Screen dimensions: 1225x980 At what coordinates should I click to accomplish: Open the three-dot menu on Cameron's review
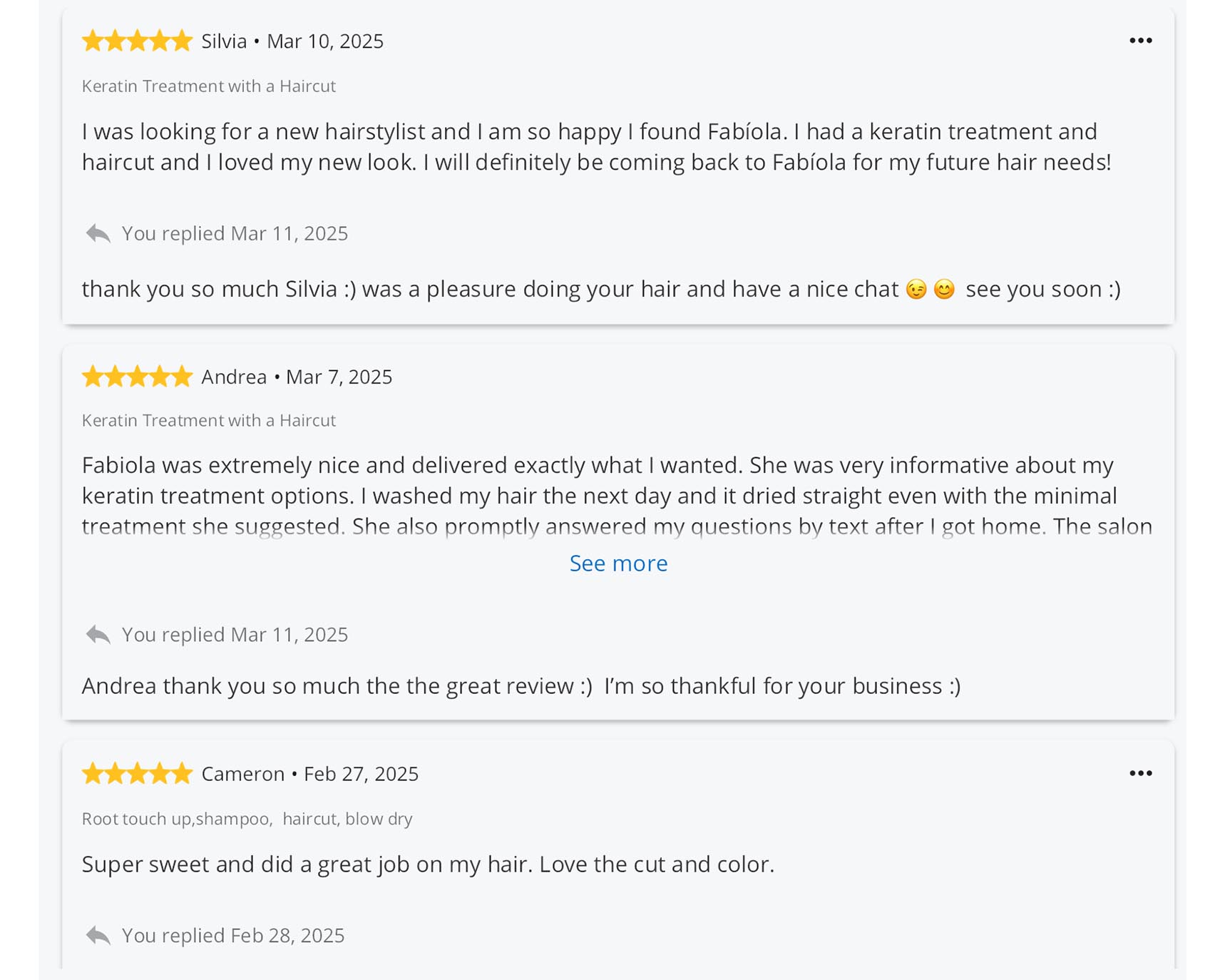tap(1140, 773)
